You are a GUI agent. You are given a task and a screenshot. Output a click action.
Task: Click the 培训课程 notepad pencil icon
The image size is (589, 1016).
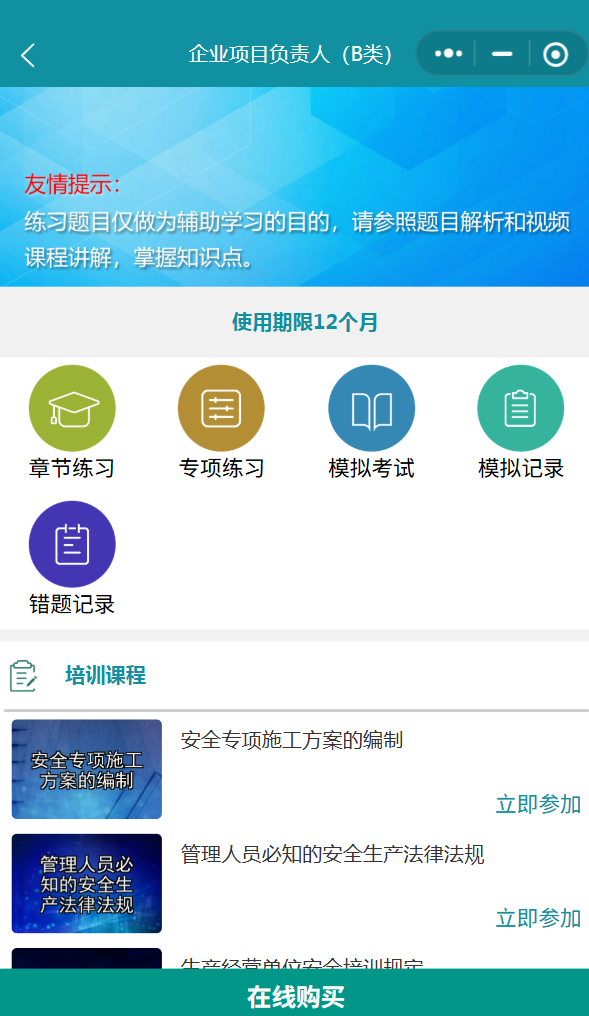pyautogui.click(x=23, y=676)
